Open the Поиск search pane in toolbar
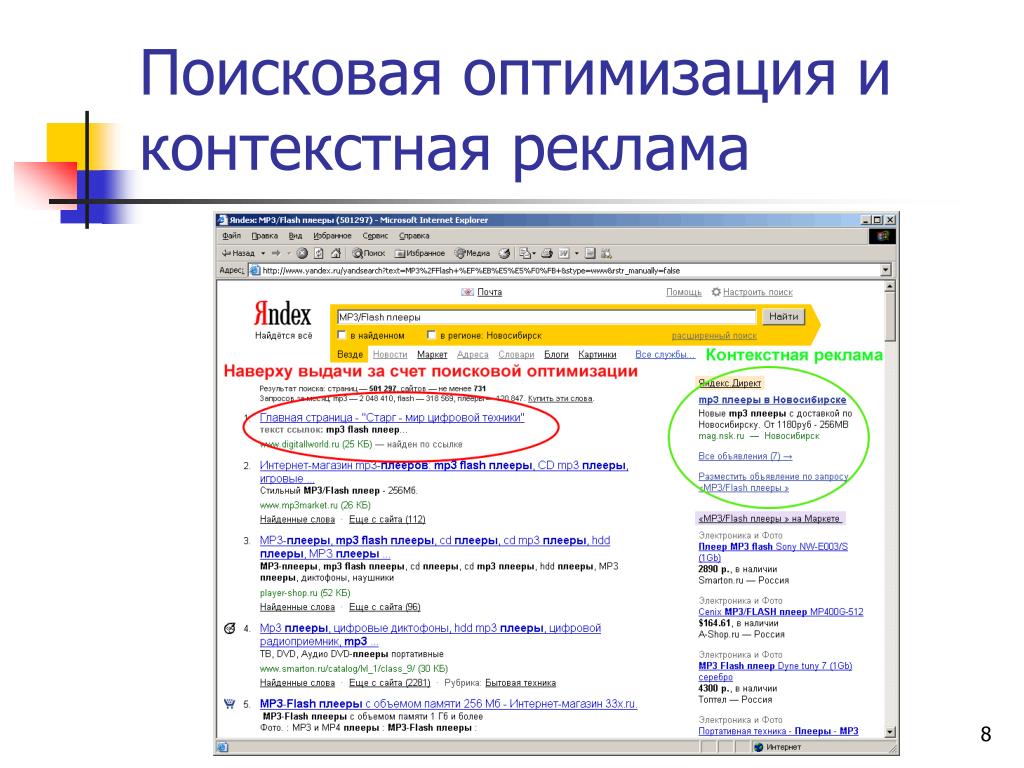The width and height of the screenshot is (1024, 768). click(x=369, y=253)
